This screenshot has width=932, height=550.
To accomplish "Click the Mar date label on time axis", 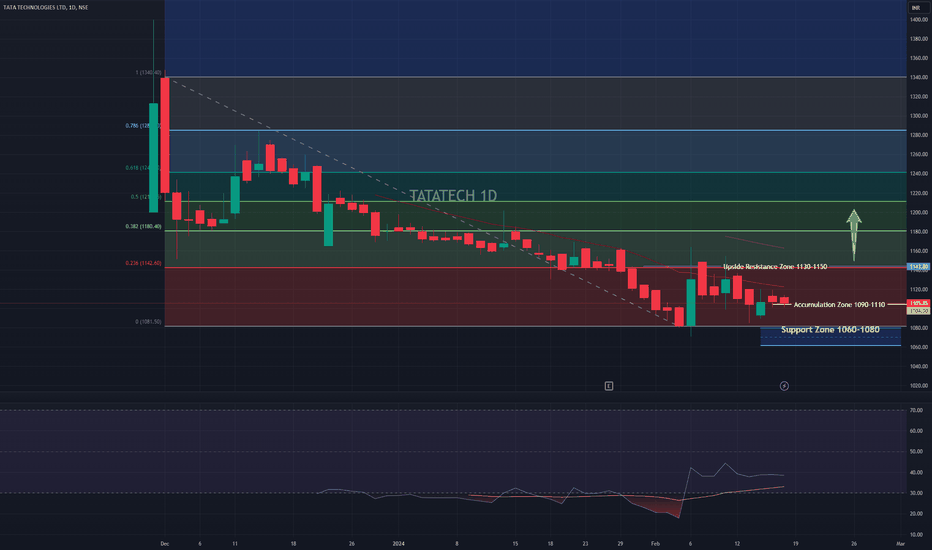I will click(900, 543).
